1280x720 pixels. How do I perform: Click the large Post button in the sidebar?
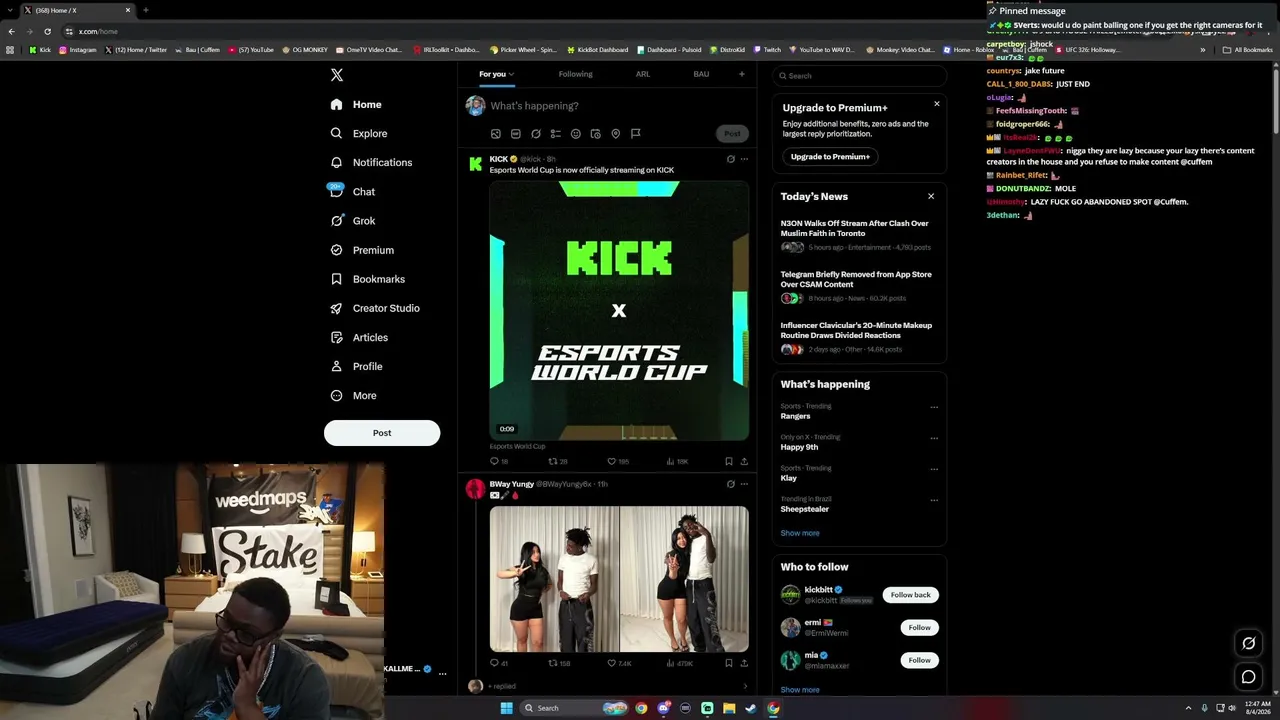coord(382,433)
